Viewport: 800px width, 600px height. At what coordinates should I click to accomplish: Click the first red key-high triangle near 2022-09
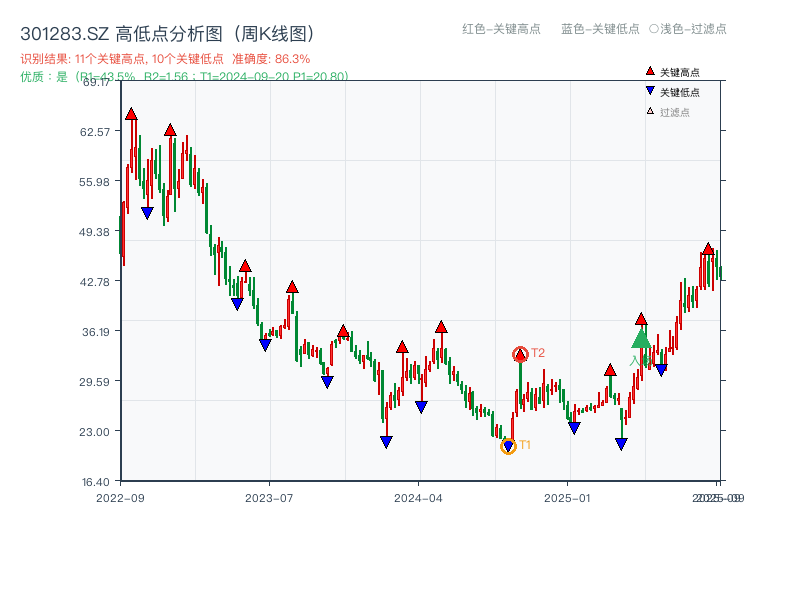point(130,113)
